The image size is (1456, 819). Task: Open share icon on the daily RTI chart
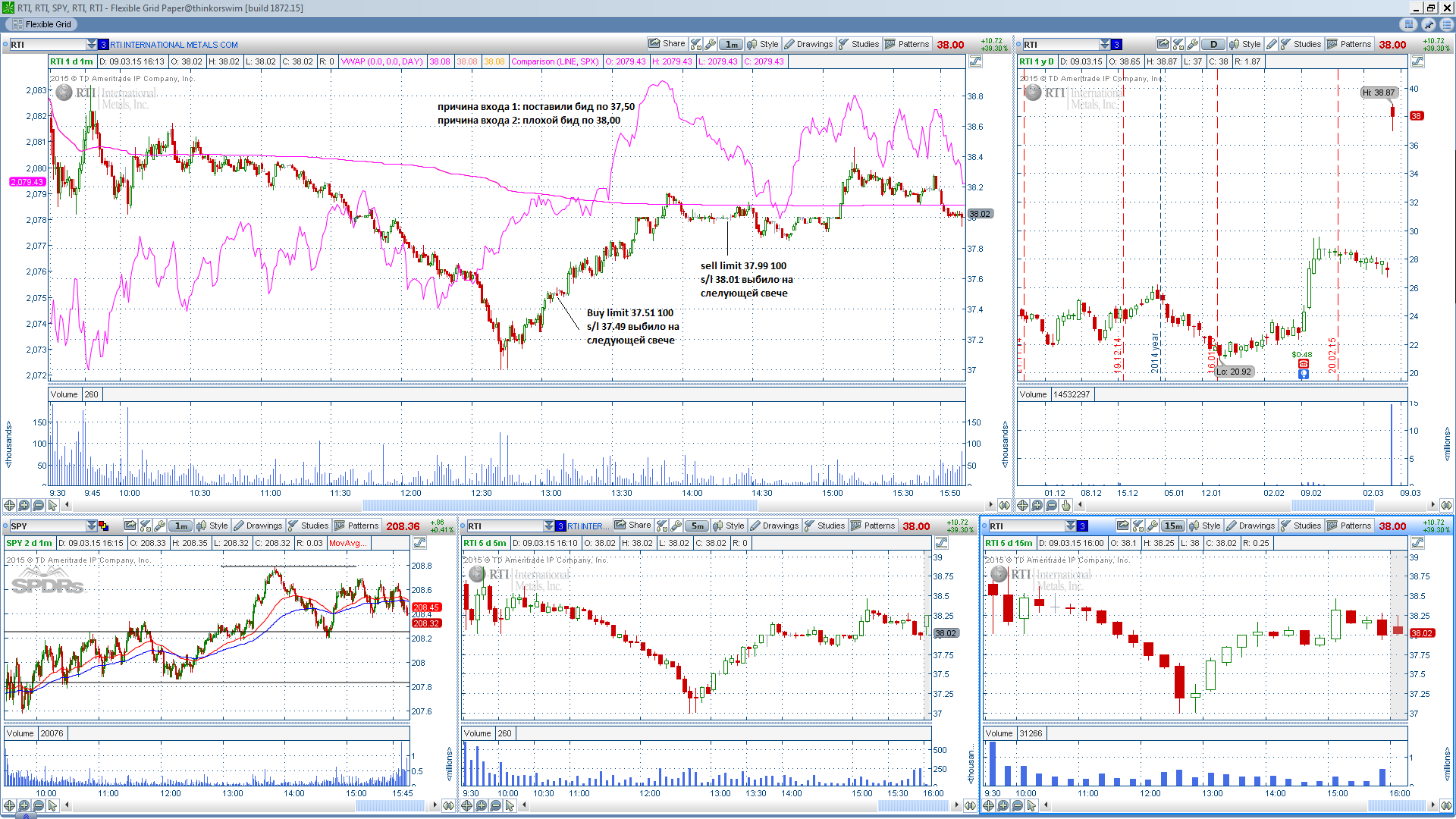pos(1163,44)
